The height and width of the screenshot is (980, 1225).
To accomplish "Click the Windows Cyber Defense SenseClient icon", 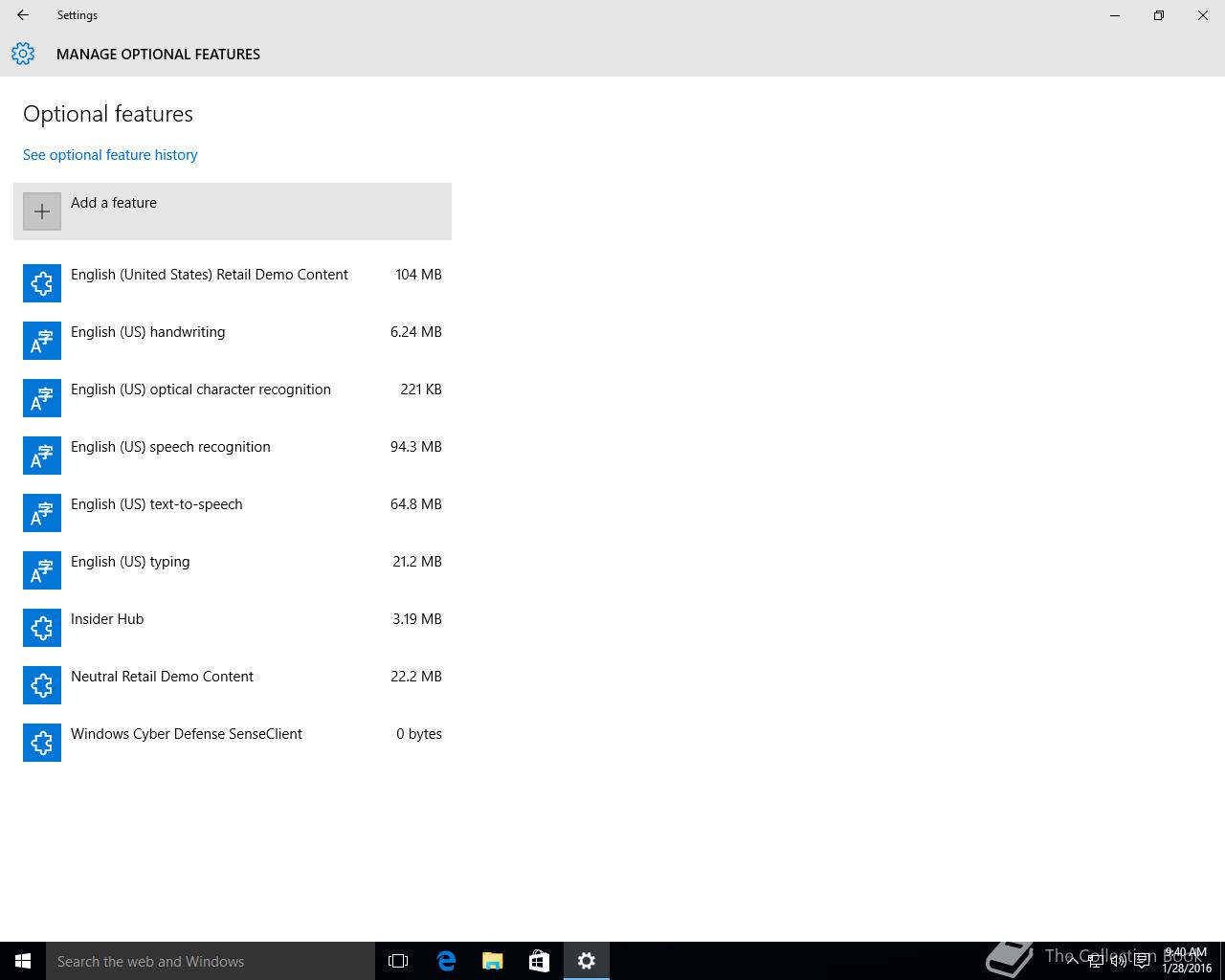I will (42, 743).
